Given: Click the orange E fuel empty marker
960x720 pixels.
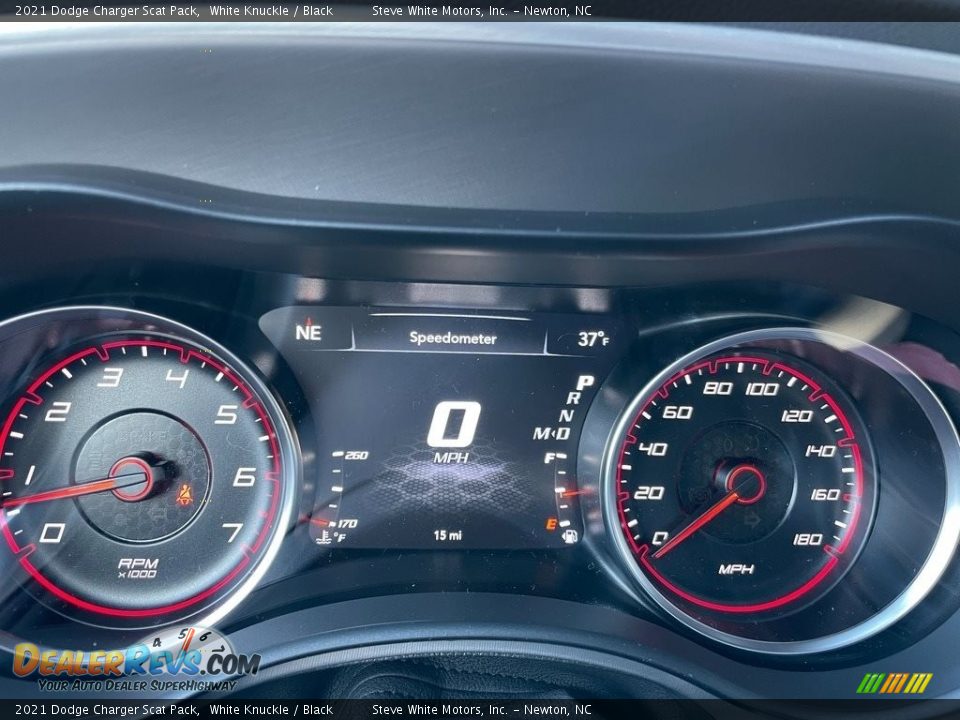Looking at the screenshot, I should (x=551, y=523).
